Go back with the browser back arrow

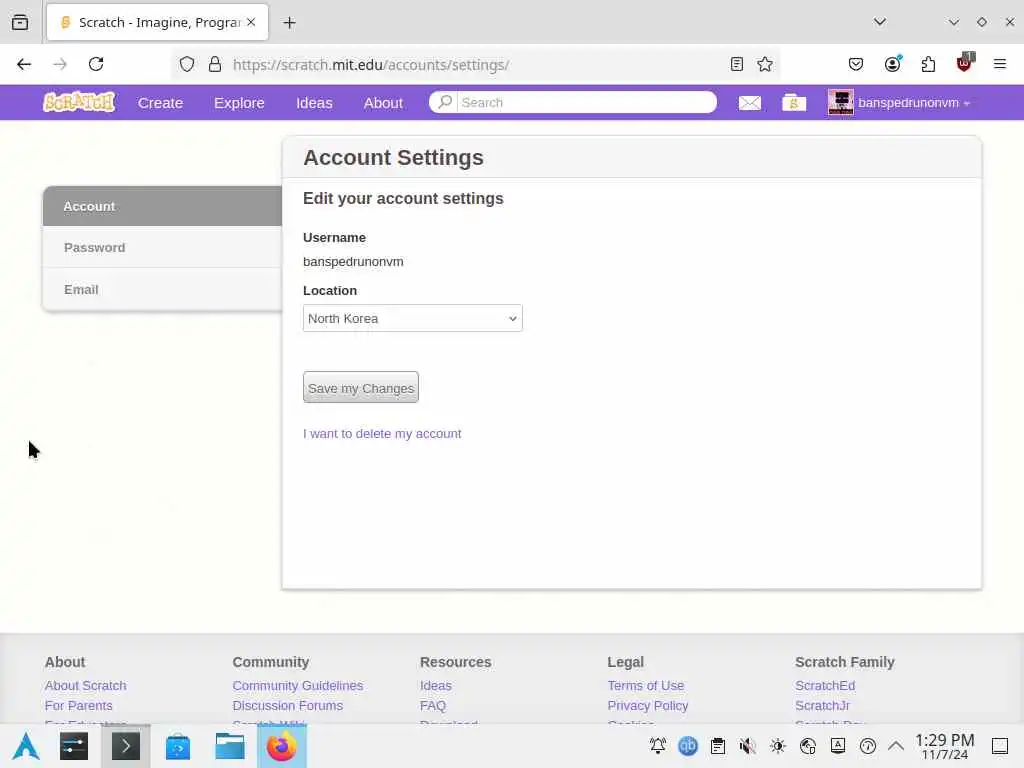[24, 64]
